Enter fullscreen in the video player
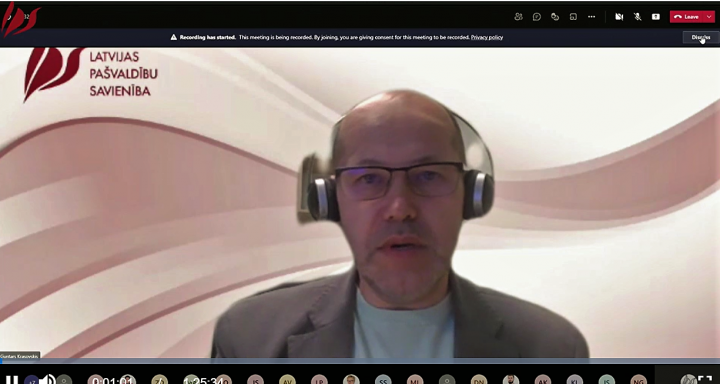 pyautogui.click(x=704, y=379)
